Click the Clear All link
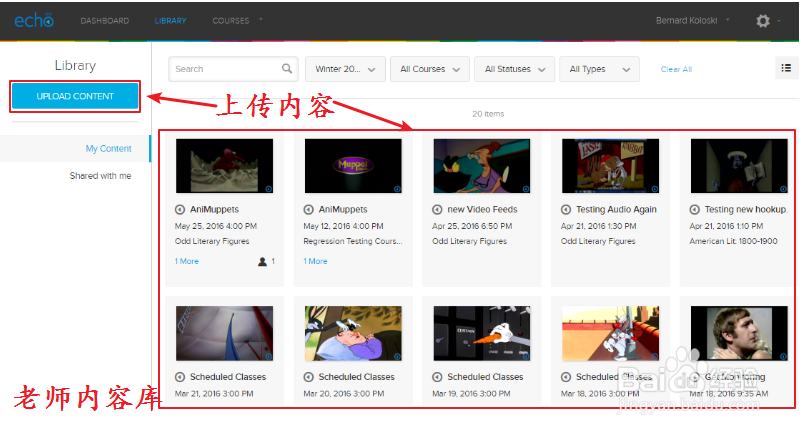804x433 pixels. pos(676,69)
